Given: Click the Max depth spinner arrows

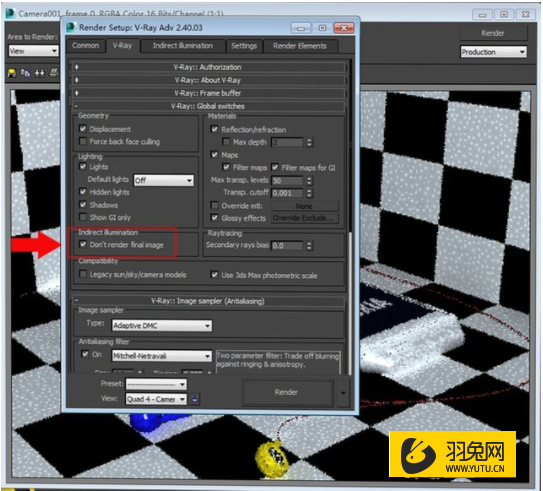Looking at the screenshot, I should 309,142.
